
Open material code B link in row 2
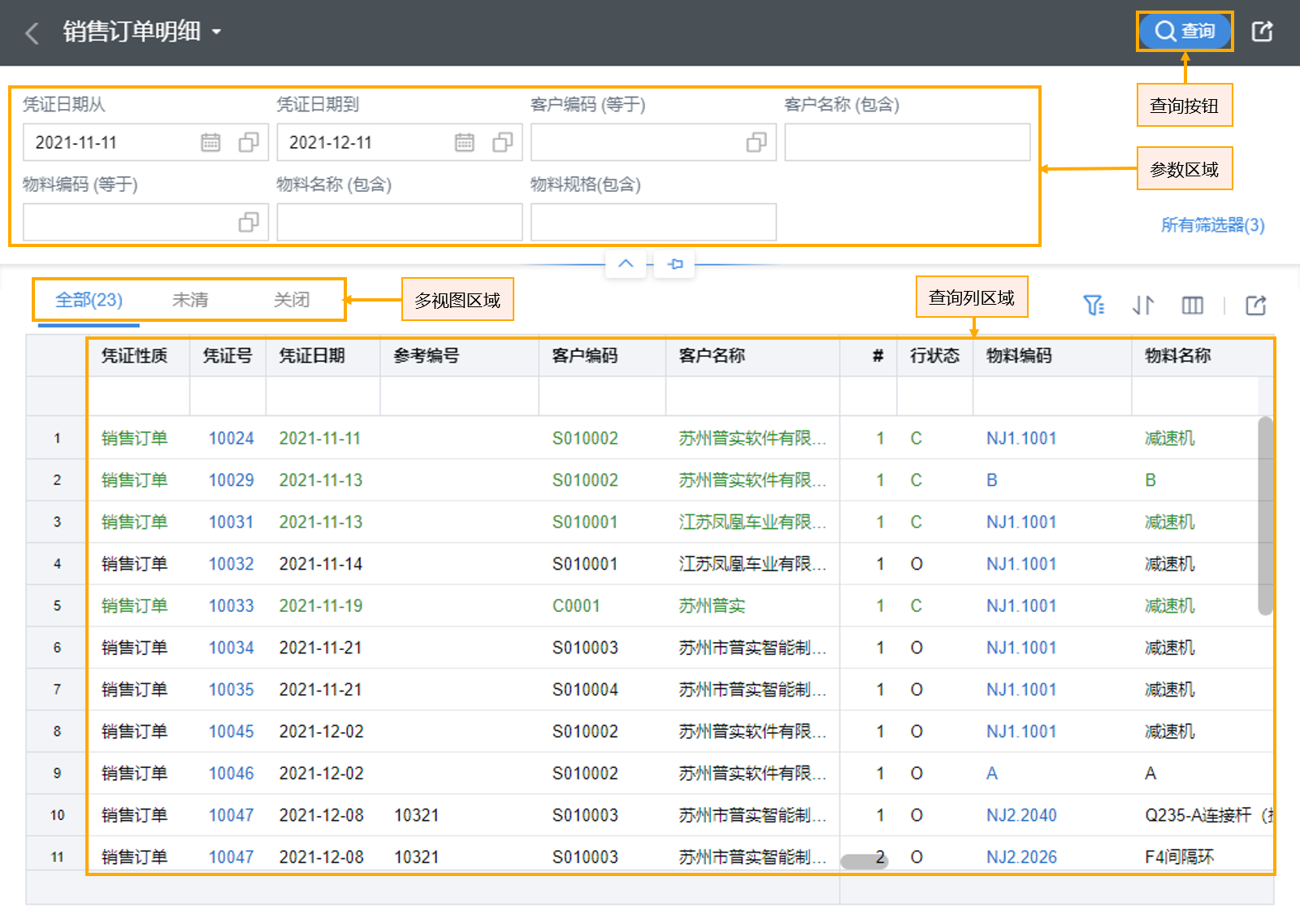click(x=992, y=480)
